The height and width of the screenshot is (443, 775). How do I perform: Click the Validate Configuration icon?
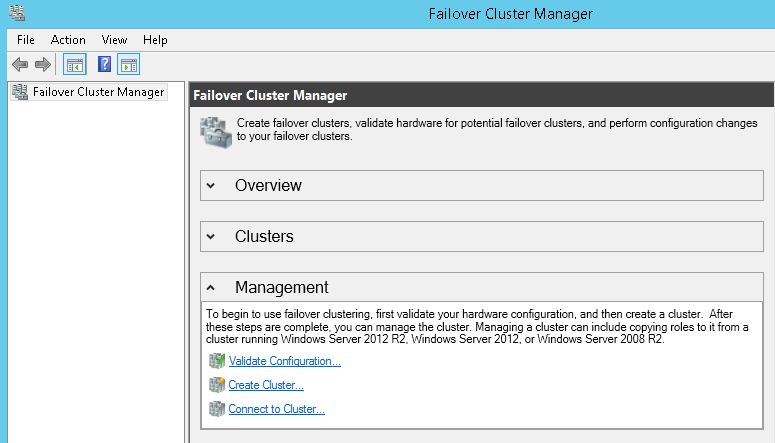216,361
